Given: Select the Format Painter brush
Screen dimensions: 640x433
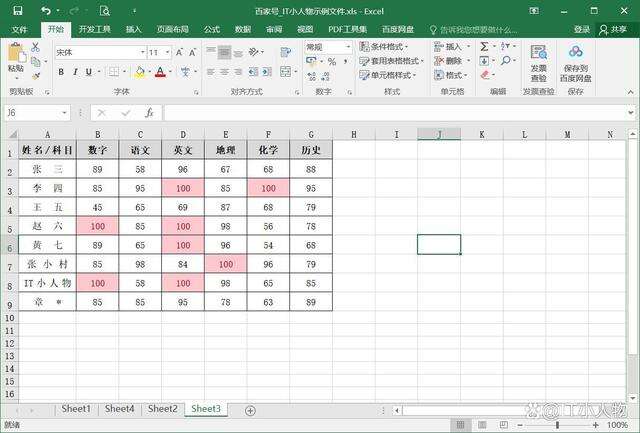Looking at the screenshot, I should [36, 75].
